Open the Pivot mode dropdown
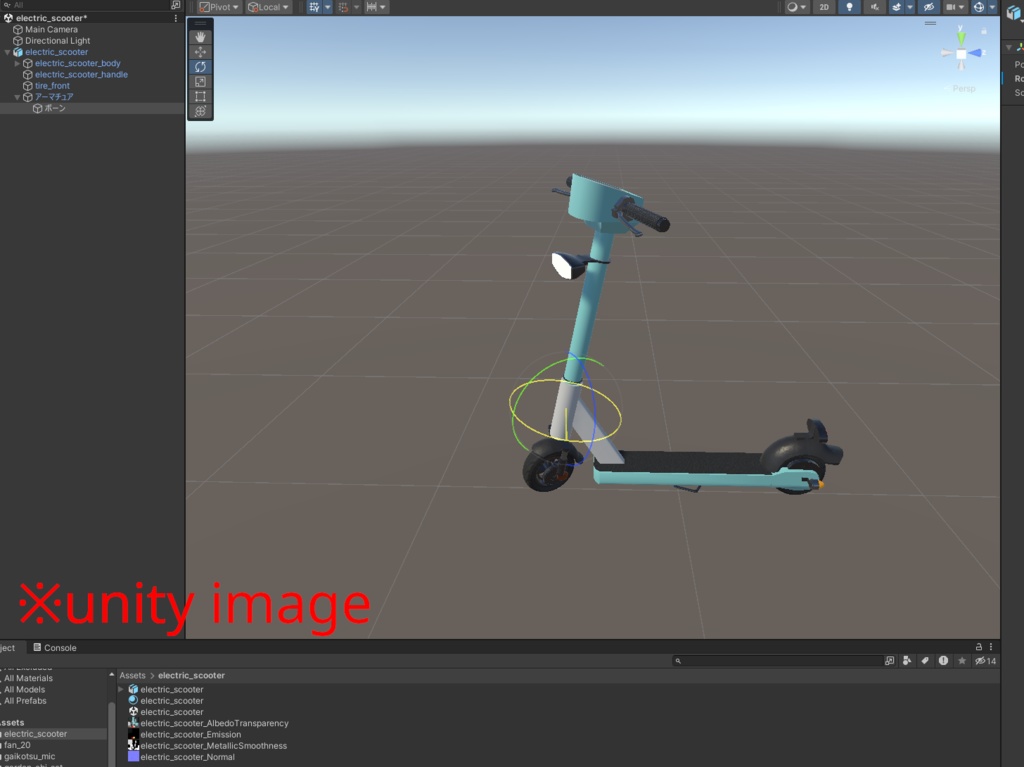 218,7
